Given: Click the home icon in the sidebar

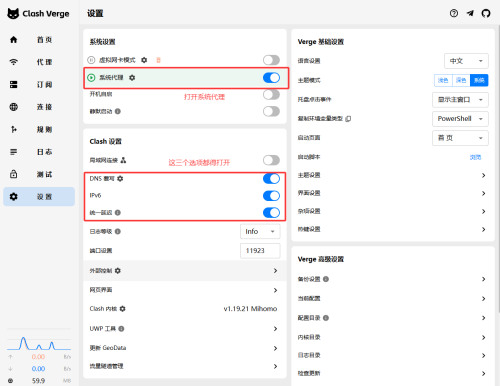Looking at the screenshot, I should 13,40.
